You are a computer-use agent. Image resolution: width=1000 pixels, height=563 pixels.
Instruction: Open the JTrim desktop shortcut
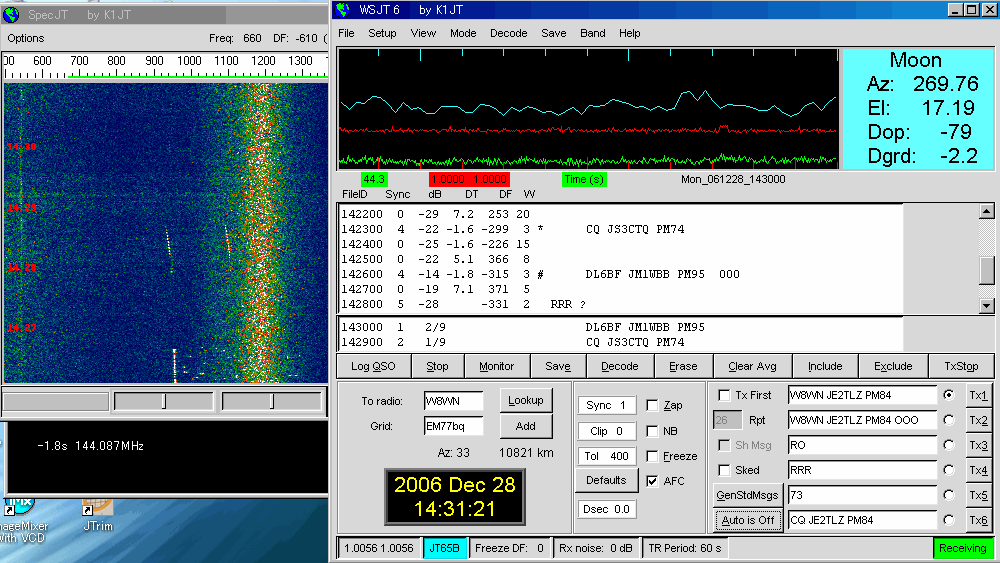click(97, 507)
